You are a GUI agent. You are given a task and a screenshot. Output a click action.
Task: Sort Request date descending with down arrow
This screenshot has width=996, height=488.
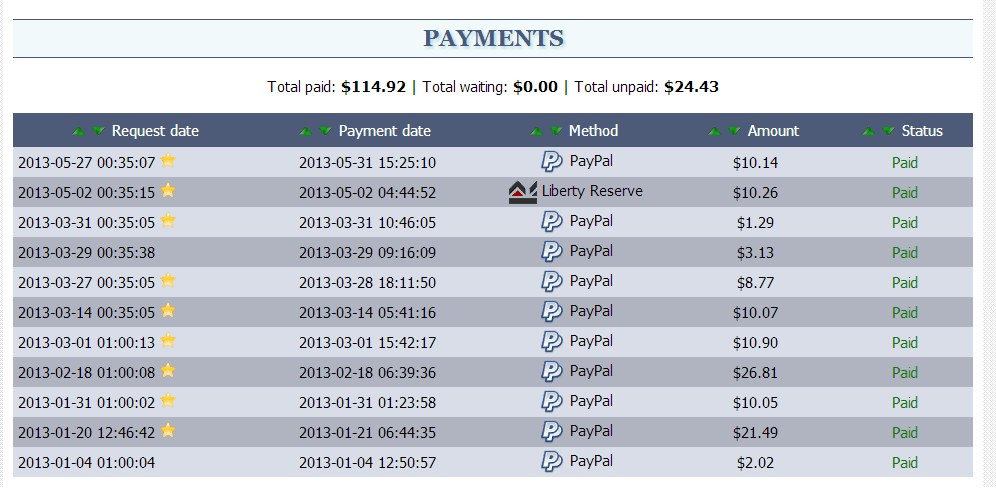98,131
